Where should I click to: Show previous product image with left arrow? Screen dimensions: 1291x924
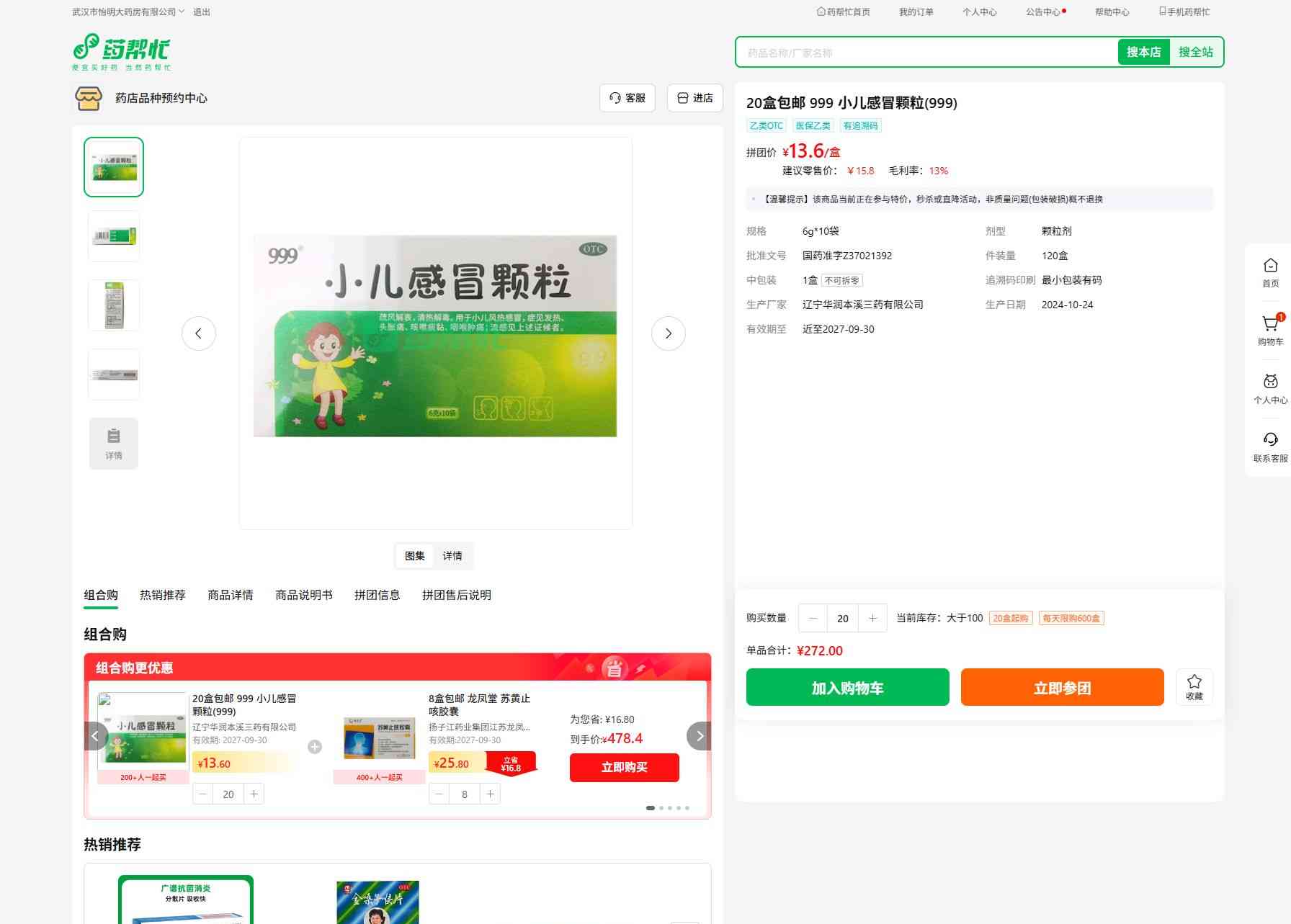point(199,333)
